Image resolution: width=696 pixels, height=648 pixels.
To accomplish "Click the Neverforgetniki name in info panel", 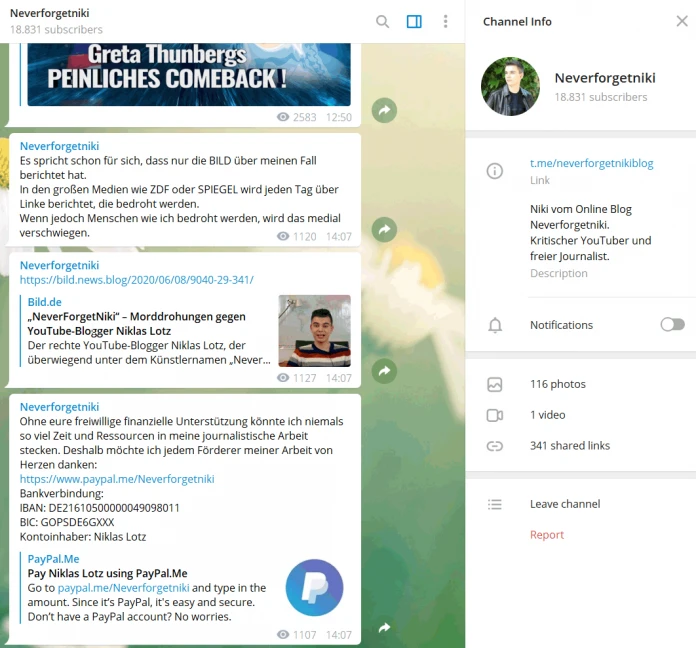I will [605, 78].
